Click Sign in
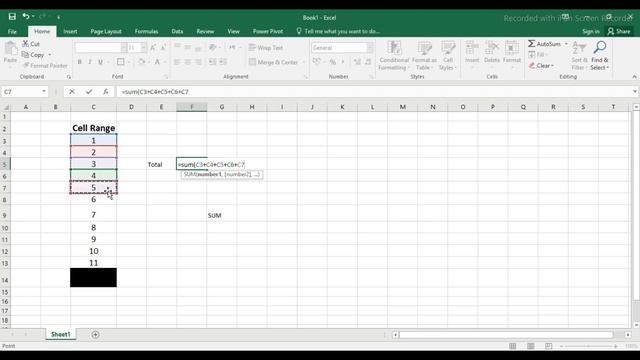Viewport: 640px width, 360px height. pyautogui.click(x=591, y=31)
